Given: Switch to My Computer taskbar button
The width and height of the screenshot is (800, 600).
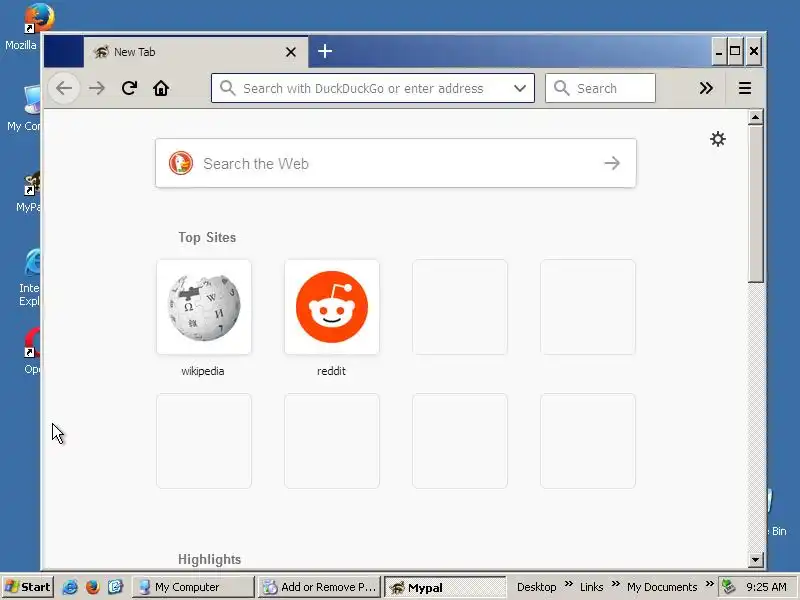Looking at the screenshot, I should coord(193,587).
